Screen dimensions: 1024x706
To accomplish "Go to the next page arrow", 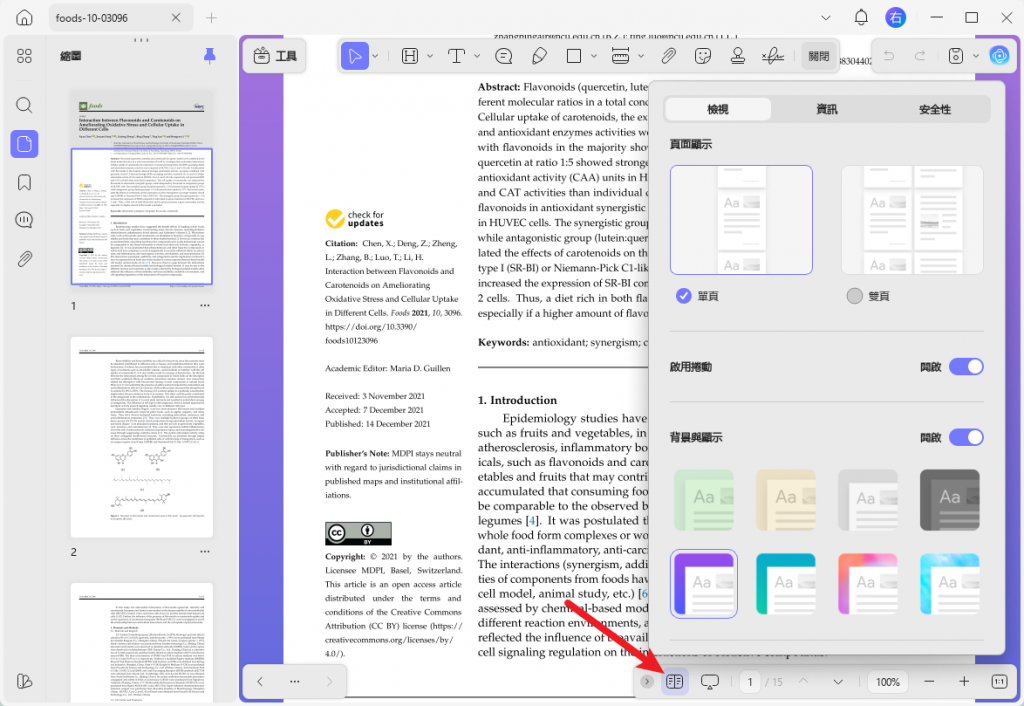I will coord(838,682).
